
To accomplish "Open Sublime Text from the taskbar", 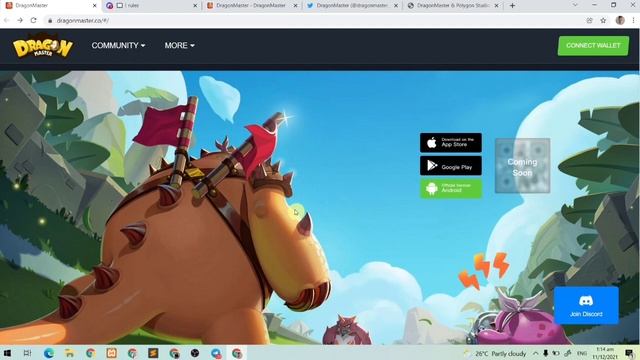I will (153, 353).
